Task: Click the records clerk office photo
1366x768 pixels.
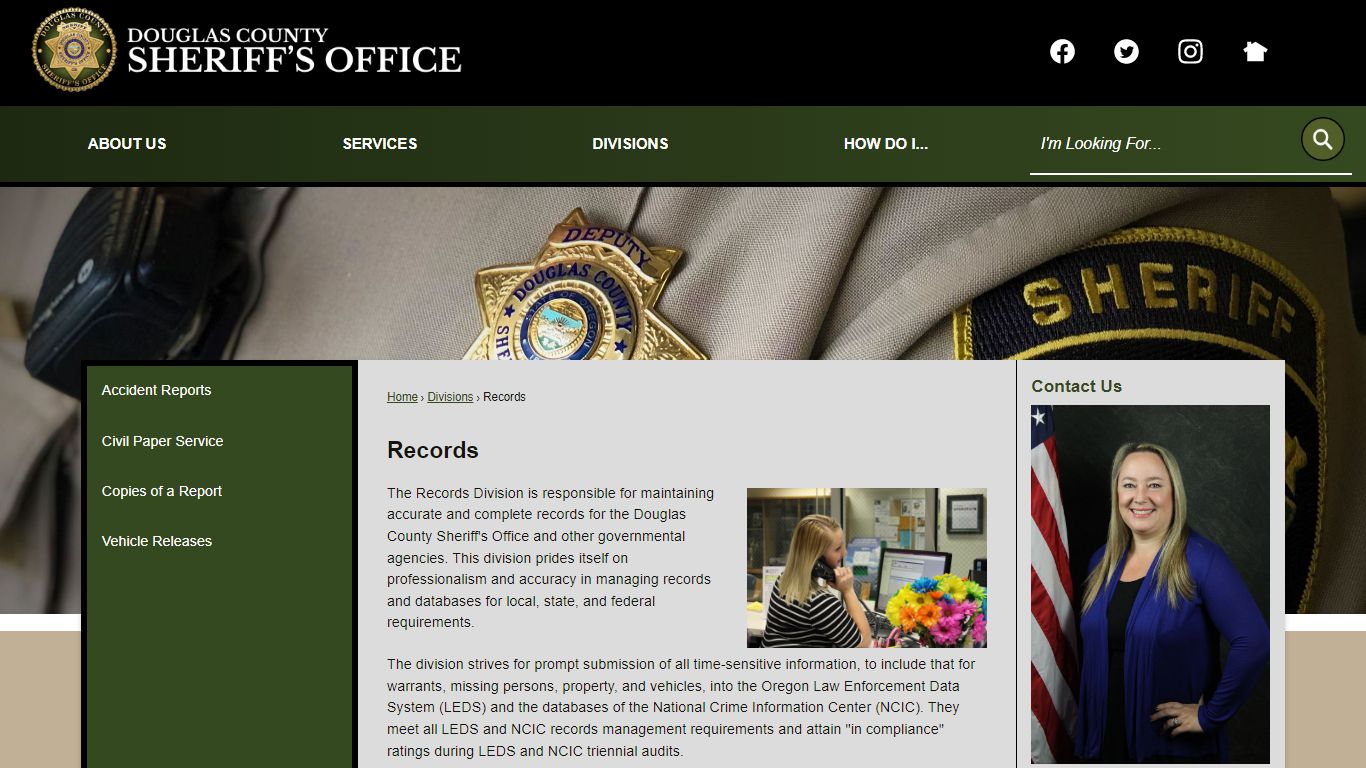Action: click(867, 568)
